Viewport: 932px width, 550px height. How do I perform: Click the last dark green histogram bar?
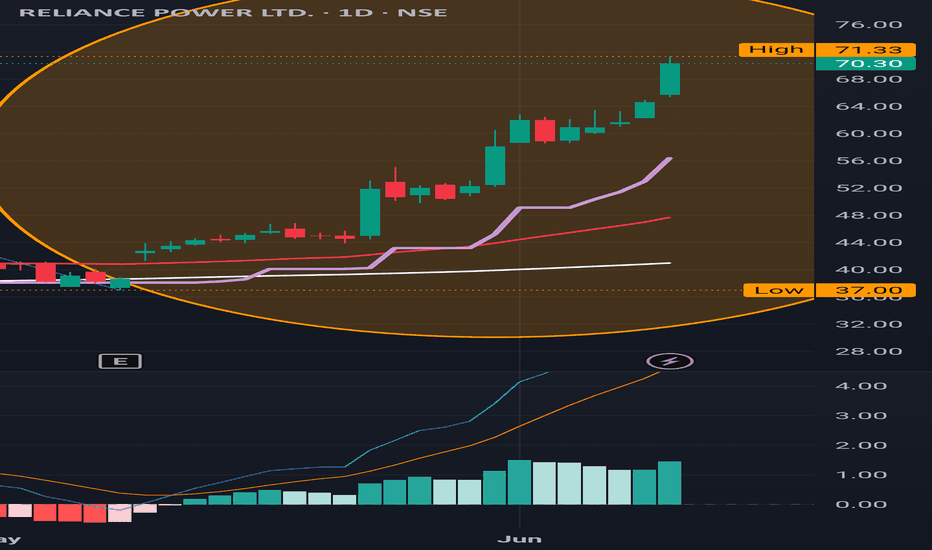(x=670, y=483)
